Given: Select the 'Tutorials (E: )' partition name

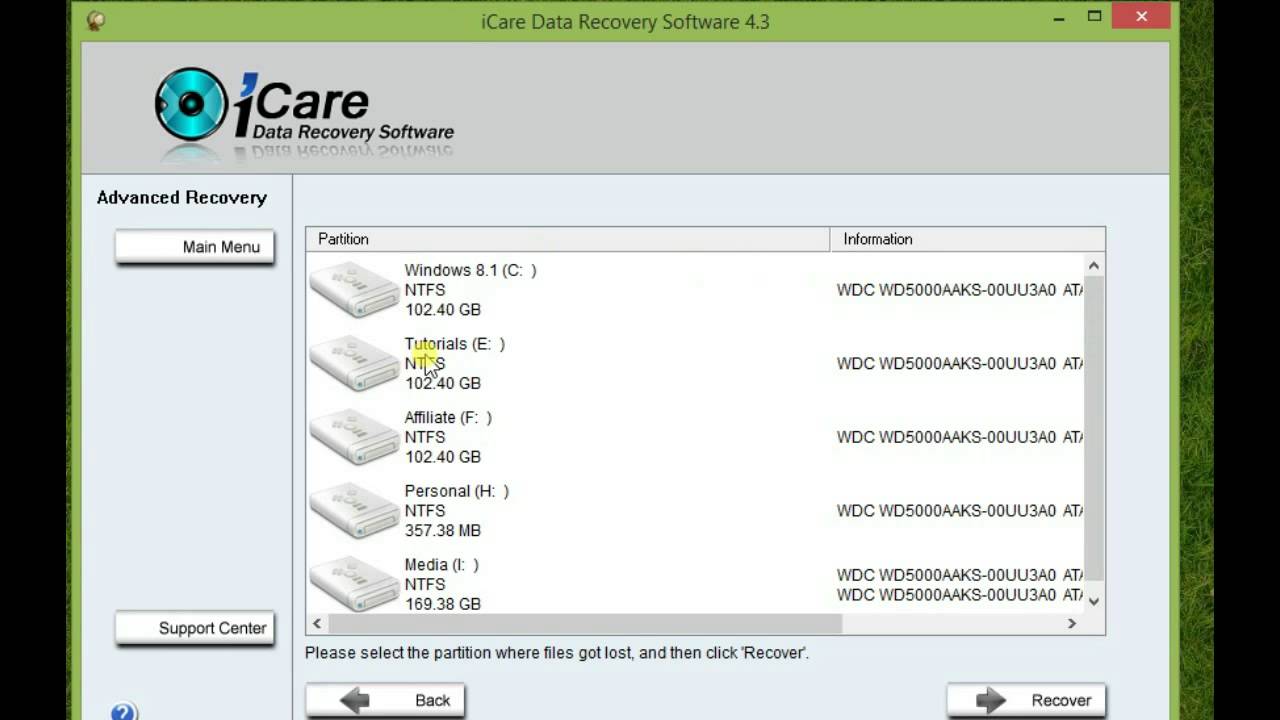Looking at the screenshot, I should [x=455, y=344].
